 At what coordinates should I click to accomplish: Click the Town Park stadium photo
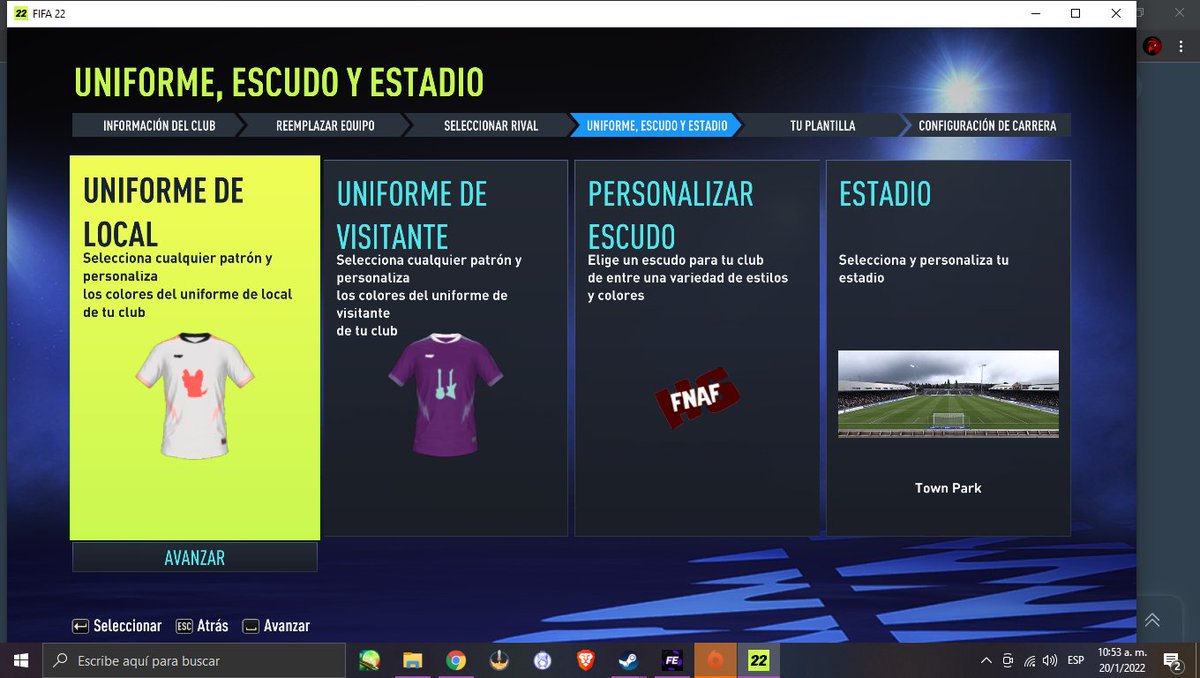(948, 393)
